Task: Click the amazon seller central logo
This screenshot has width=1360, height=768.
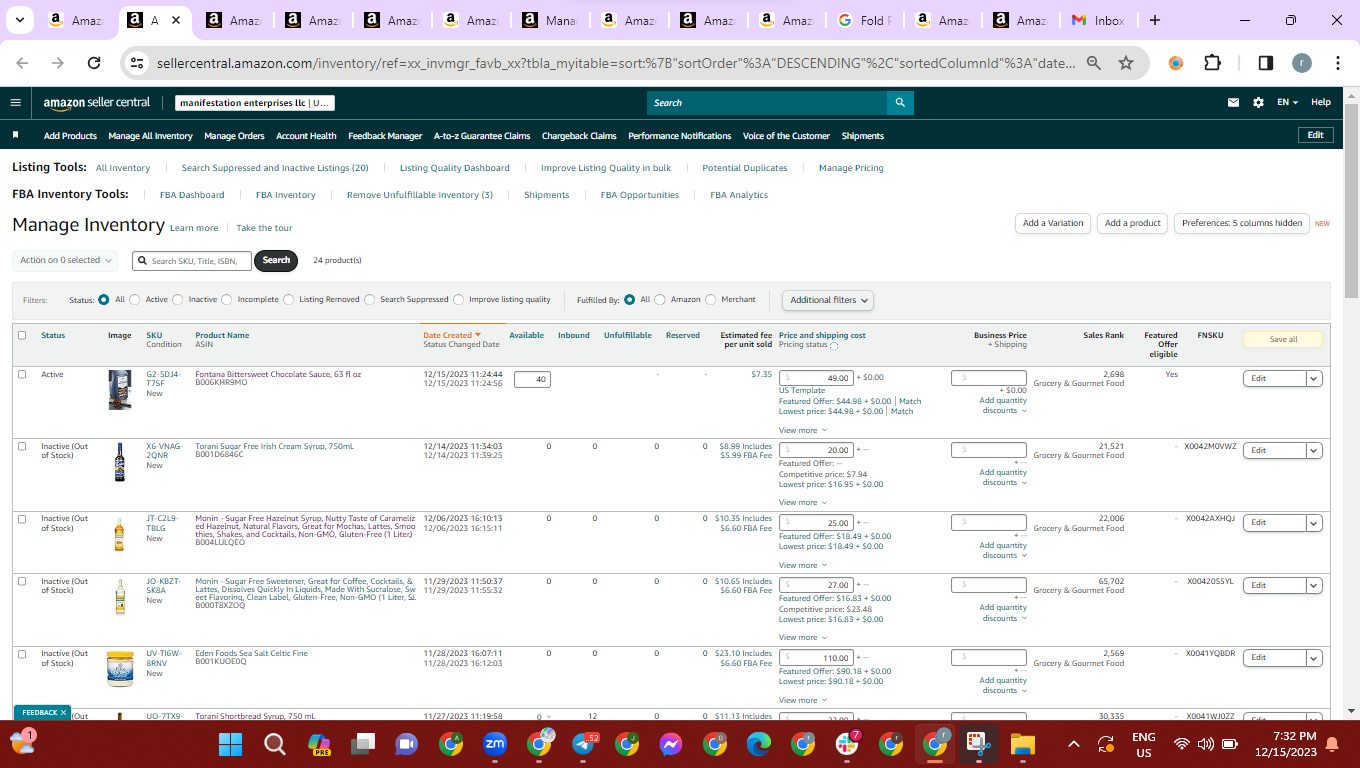Action: [97, 102]
